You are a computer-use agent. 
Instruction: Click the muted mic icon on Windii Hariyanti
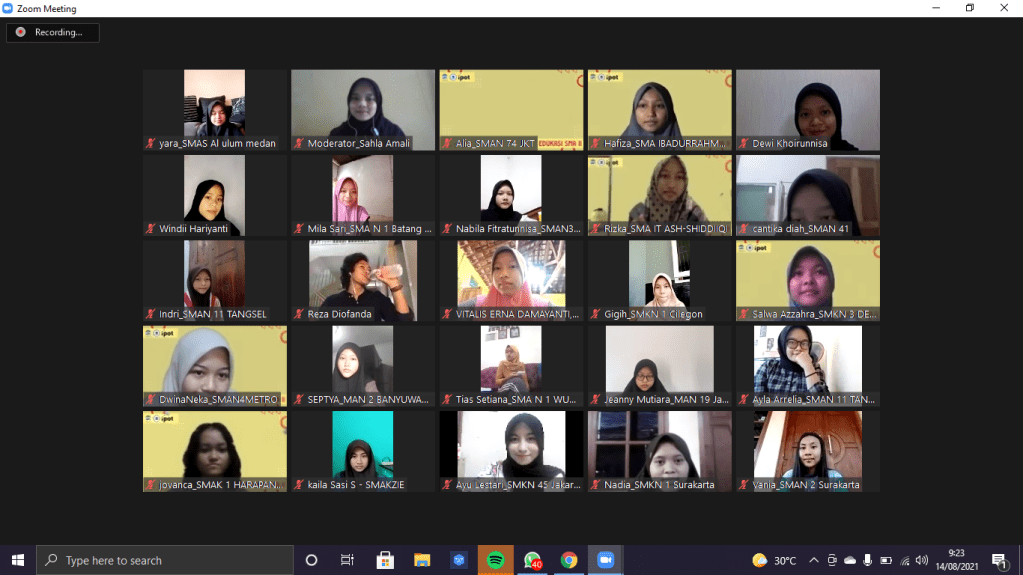click(151, 229)
